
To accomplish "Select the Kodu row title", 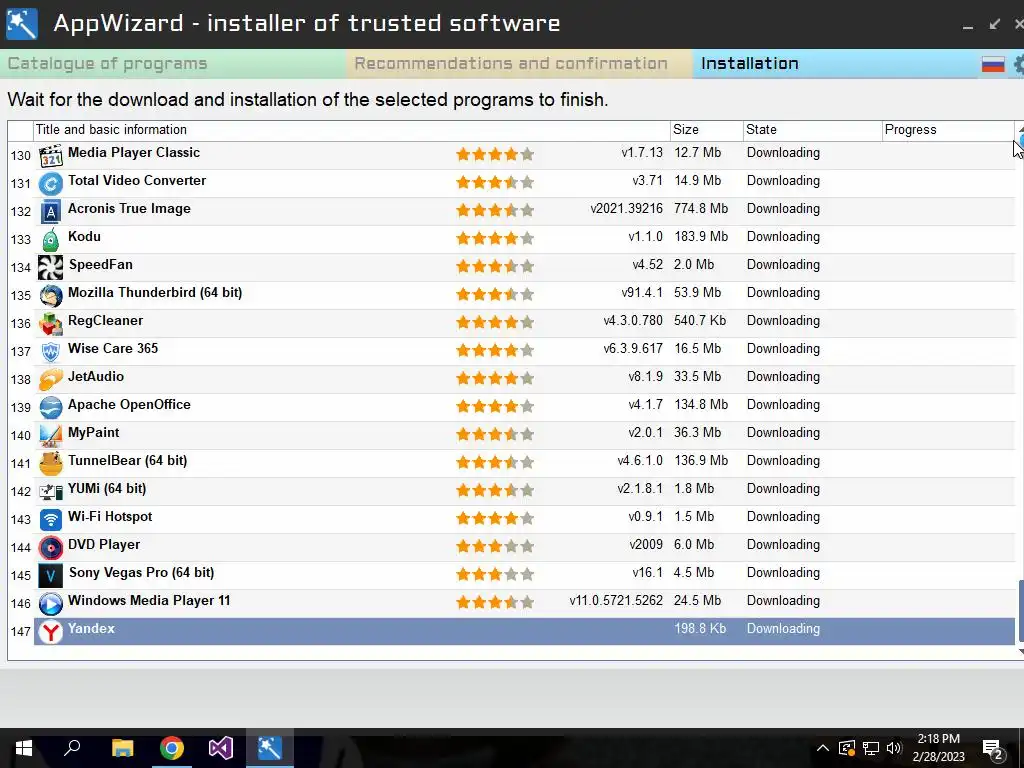I will coord(84,236).
